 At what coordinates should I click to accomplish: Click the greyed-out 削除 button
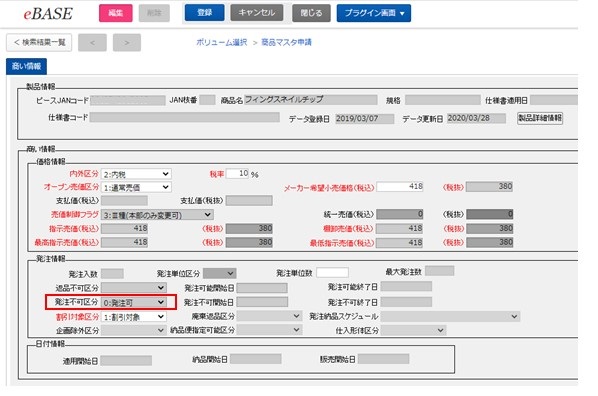click(x=154, y=13)
